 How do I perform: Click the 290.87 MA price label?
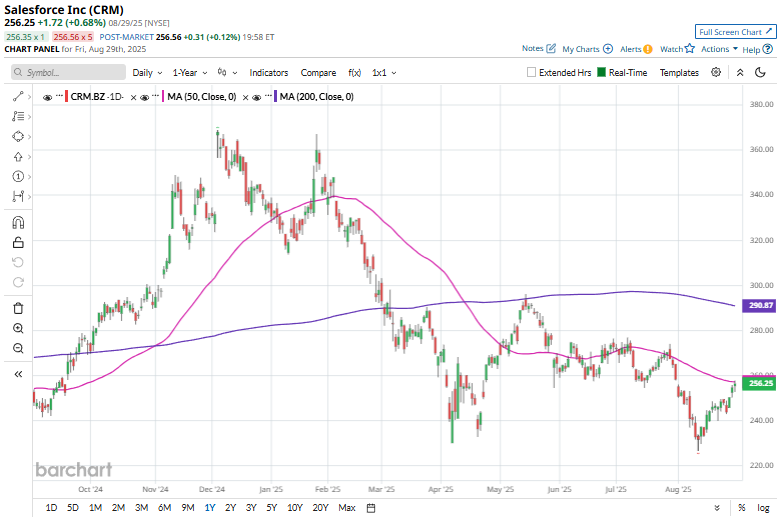point(759,305)
